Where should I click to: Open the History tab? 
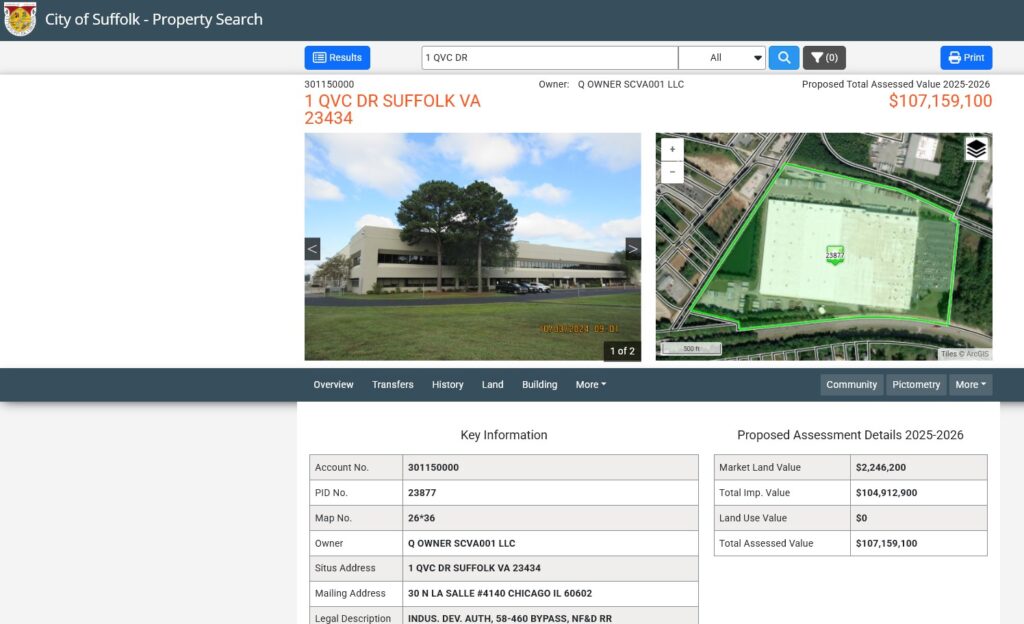click(447, 384)
